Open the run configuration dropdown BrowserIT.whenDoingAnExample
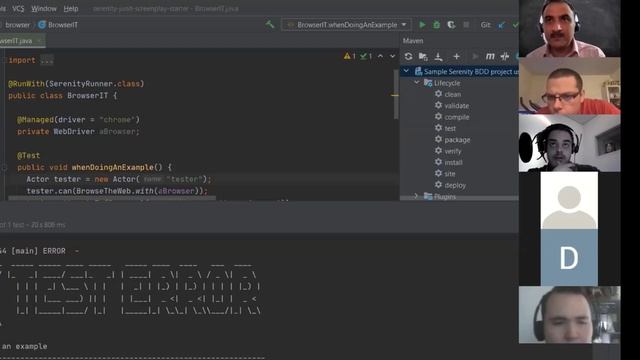Screen dimensions: 640x360 click(x=346, y=25)
